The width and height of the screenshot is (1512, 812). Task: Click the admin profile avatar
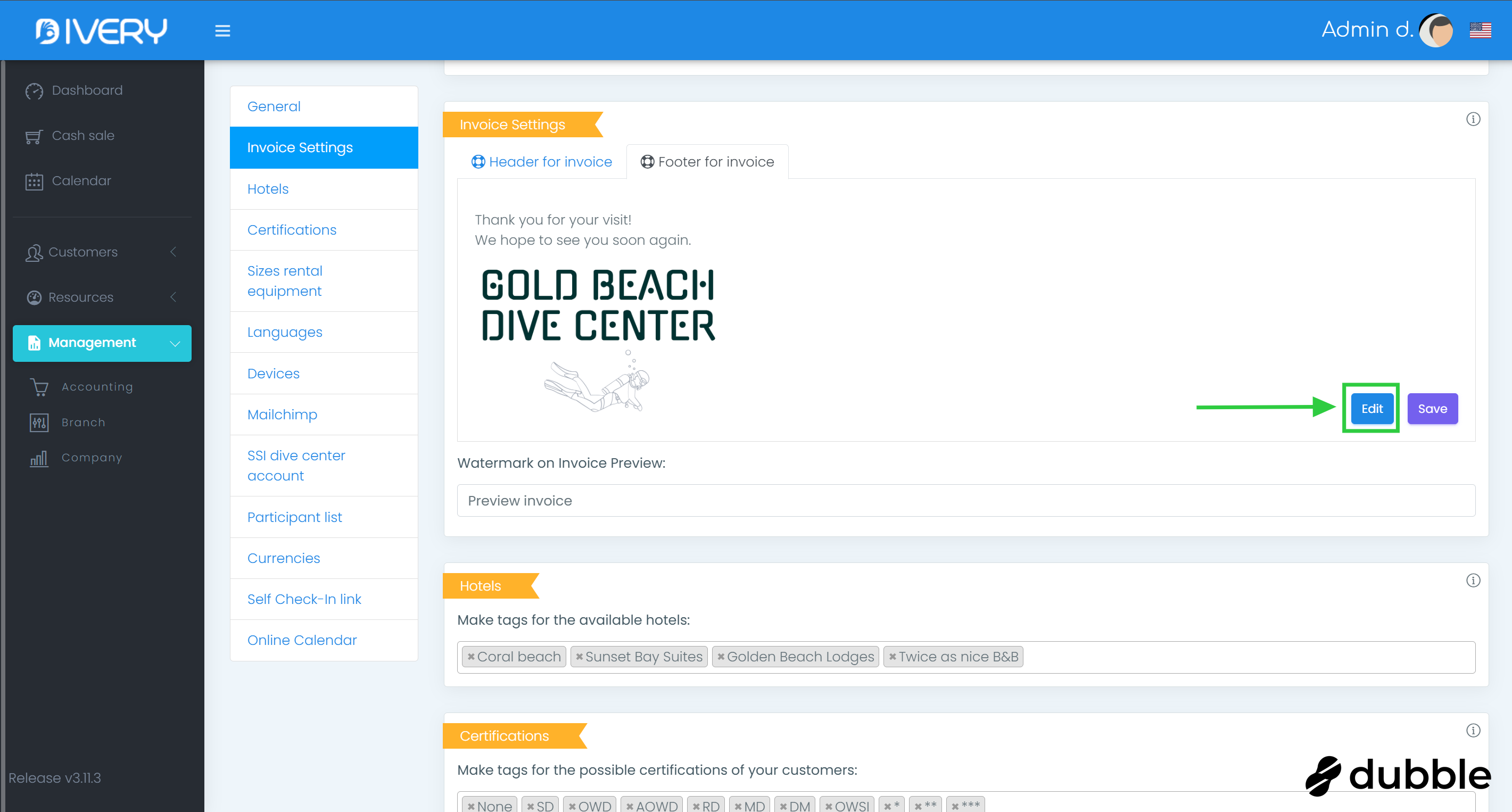1436,30
